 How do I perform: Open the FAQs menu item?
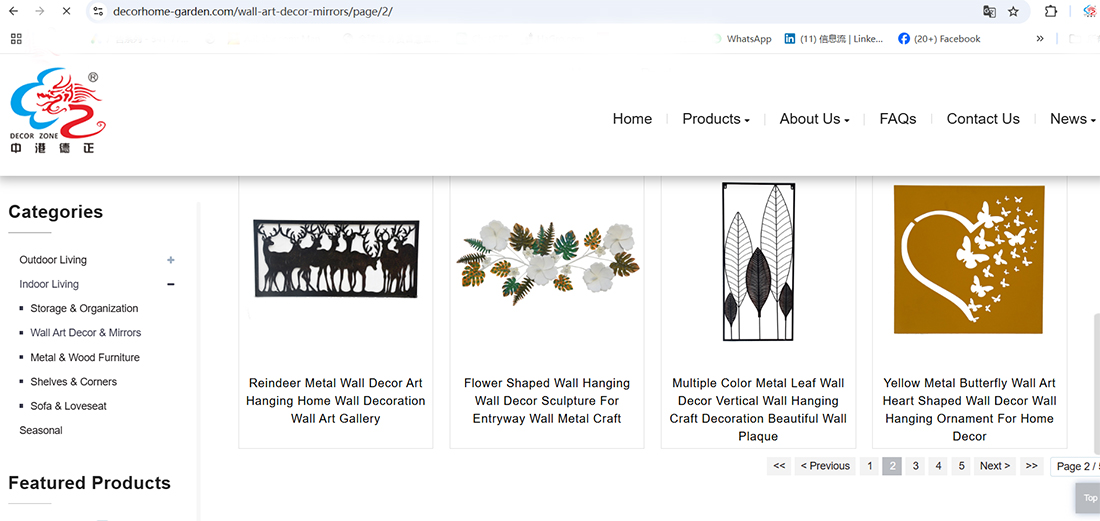point(897,119)
